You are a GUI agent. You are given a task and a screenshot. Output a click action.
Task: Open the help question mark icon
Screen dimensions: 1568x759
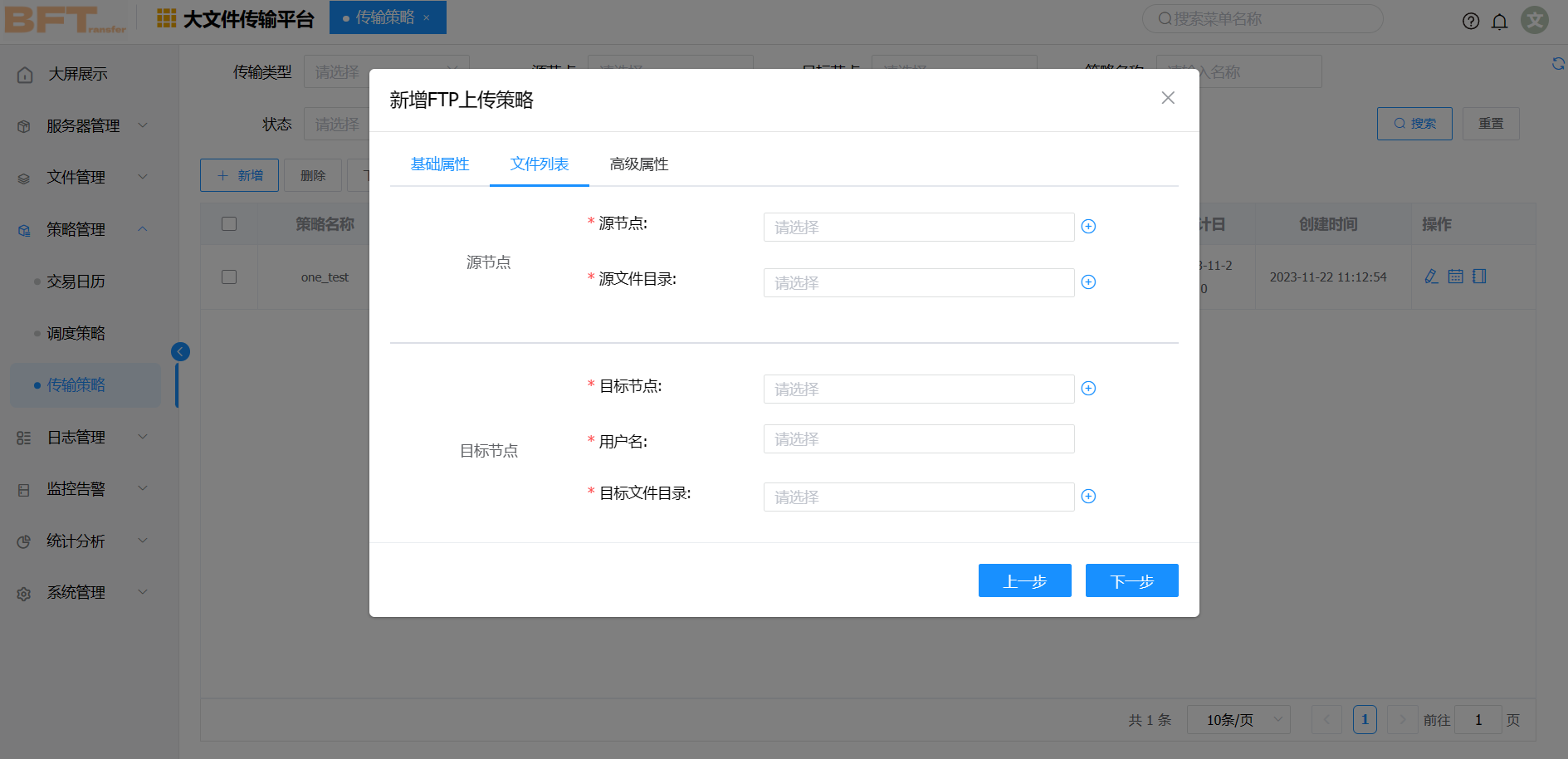point(1470,22)
